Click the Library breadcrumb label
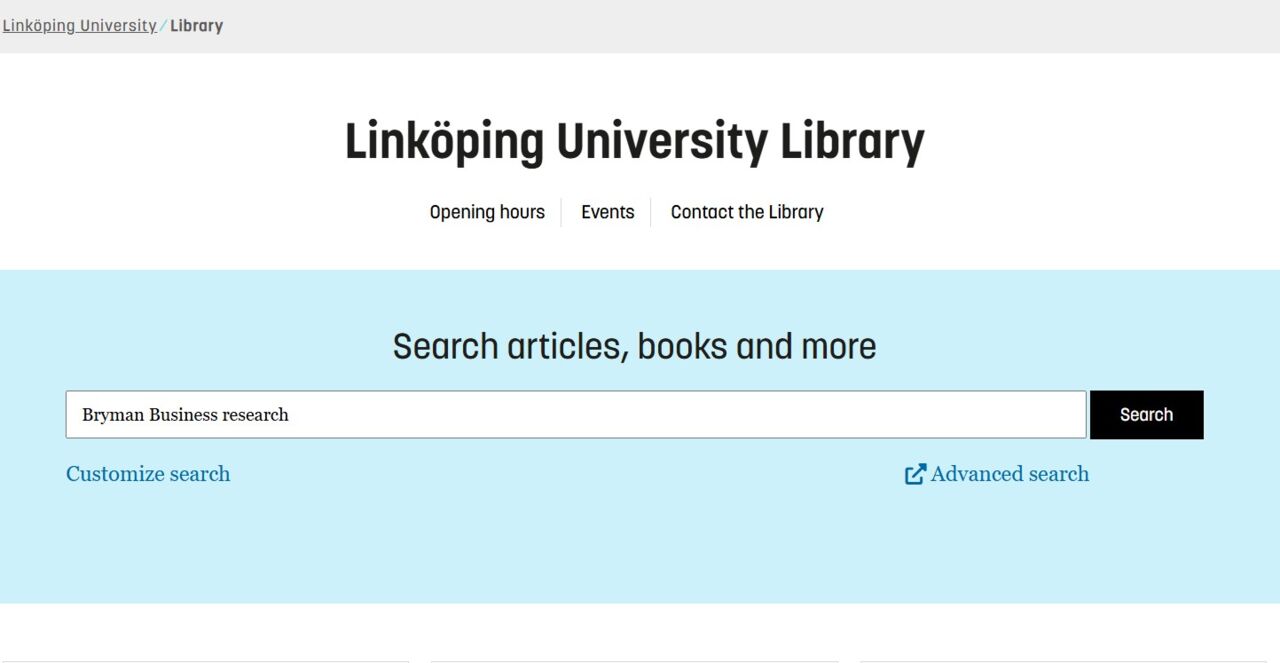This screenshot has height=663, width=1280. click(196, 25)
